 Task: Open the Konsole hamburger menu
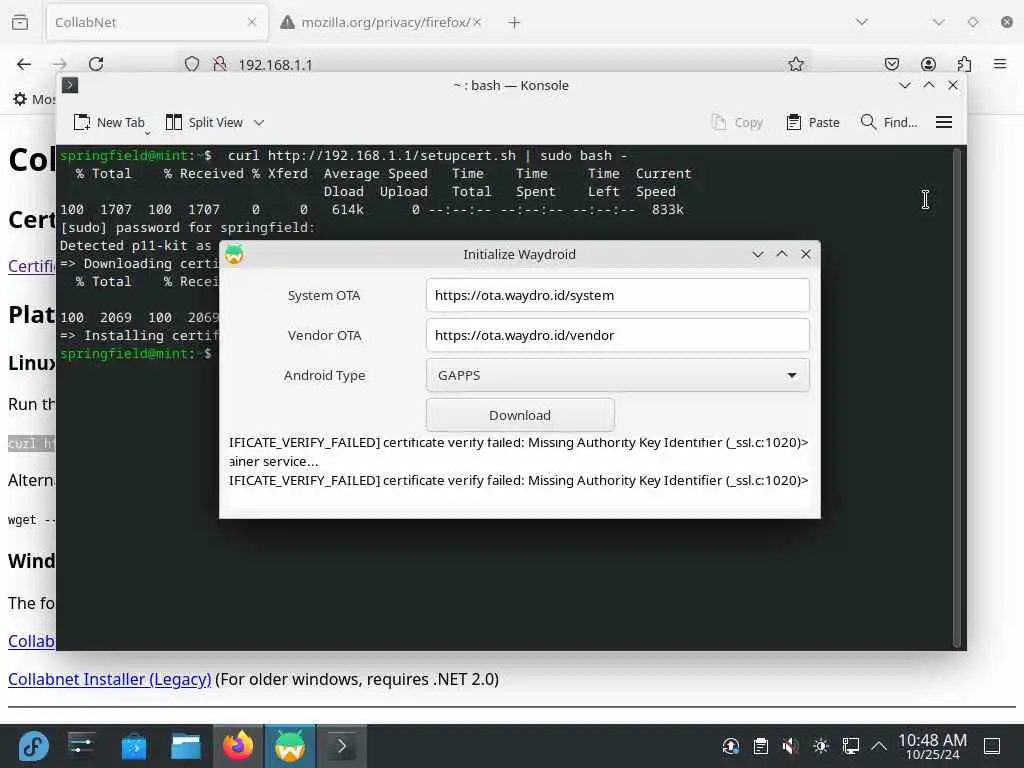pos(944,122)
